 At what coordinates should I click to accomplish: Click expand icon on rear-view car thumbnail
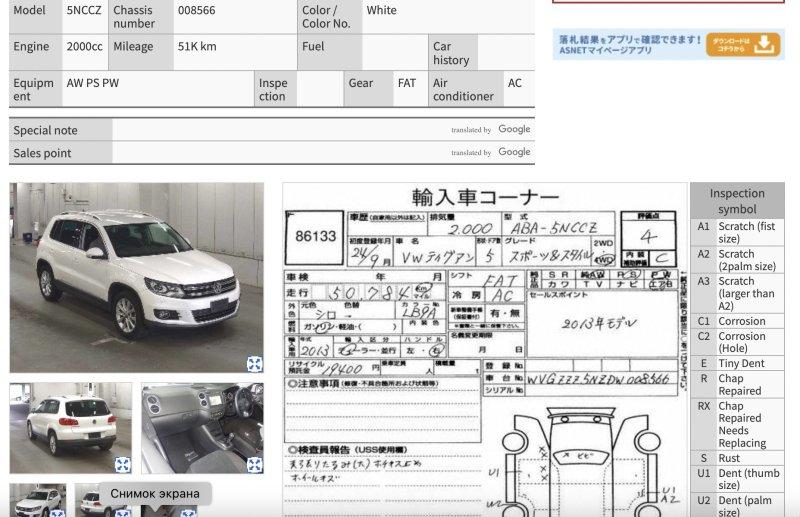point(122,464)
